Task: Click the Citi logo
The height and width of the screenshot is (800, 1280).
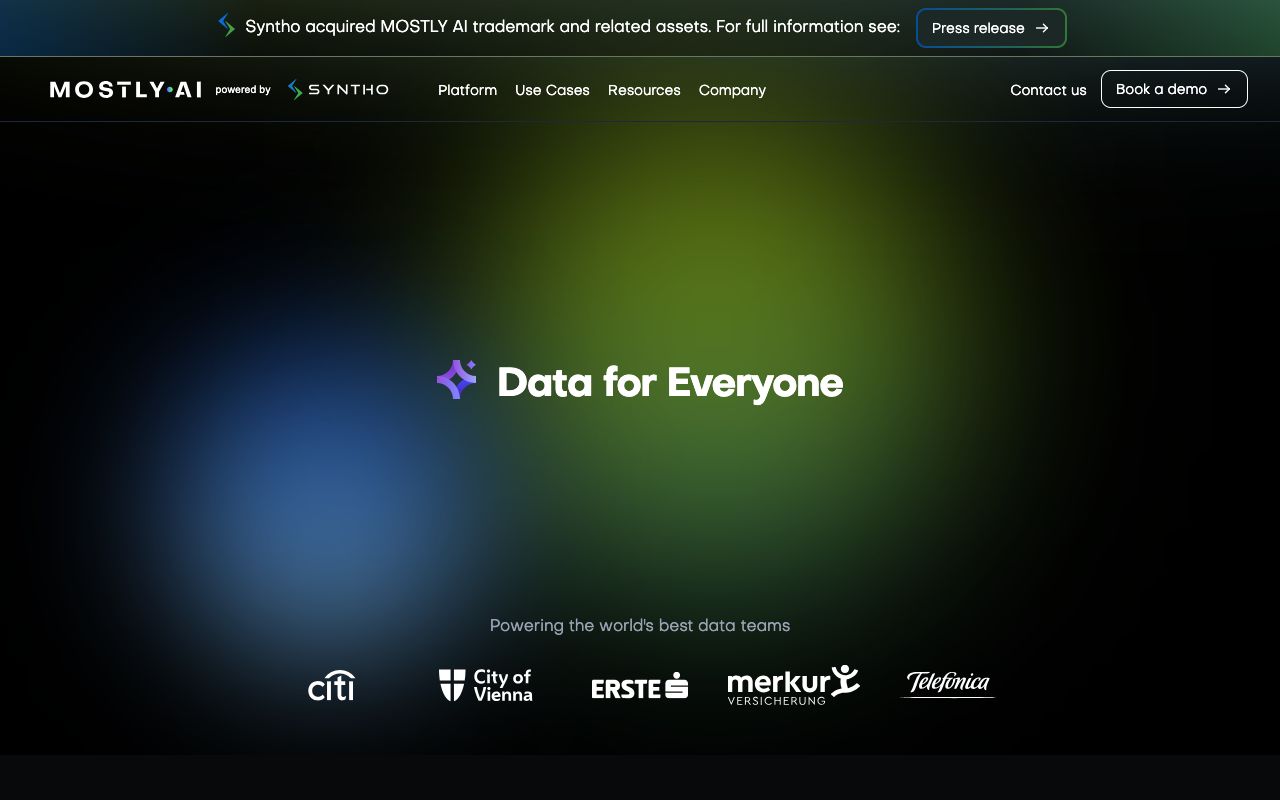Action: [x=331, y=685]
